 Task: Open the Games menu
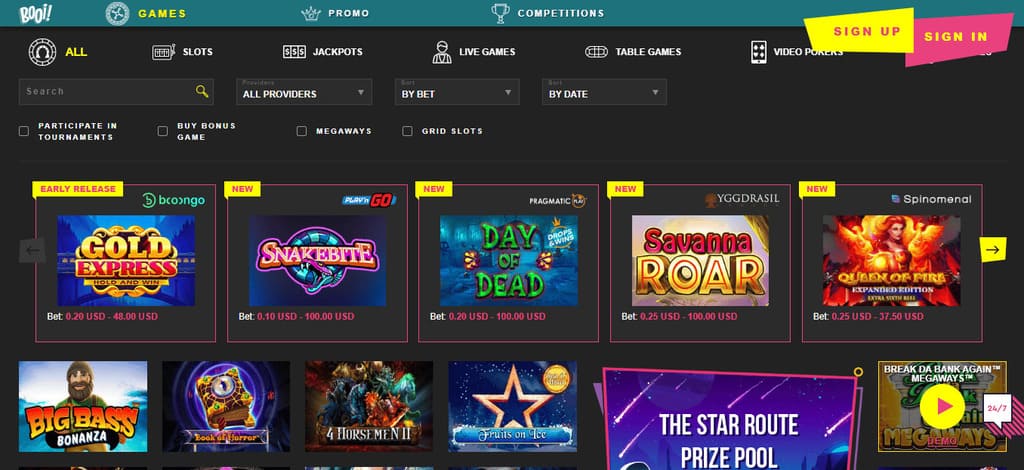[162, 13]
